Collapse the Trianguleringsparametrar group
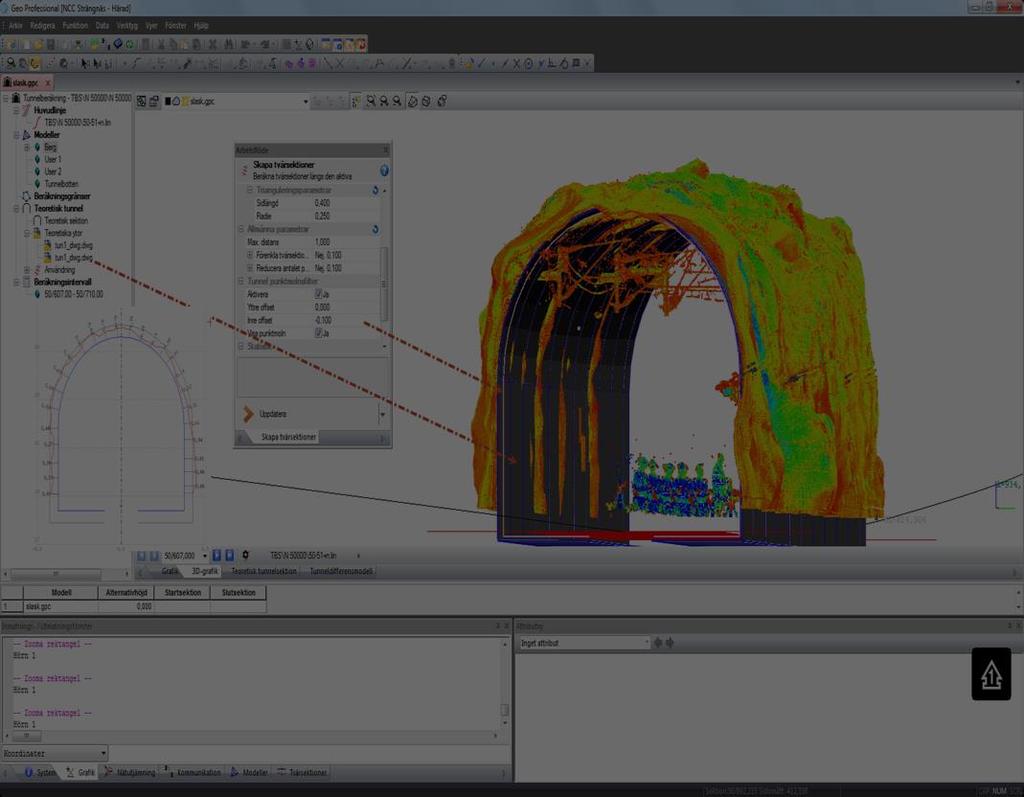 tap(249, 190)
